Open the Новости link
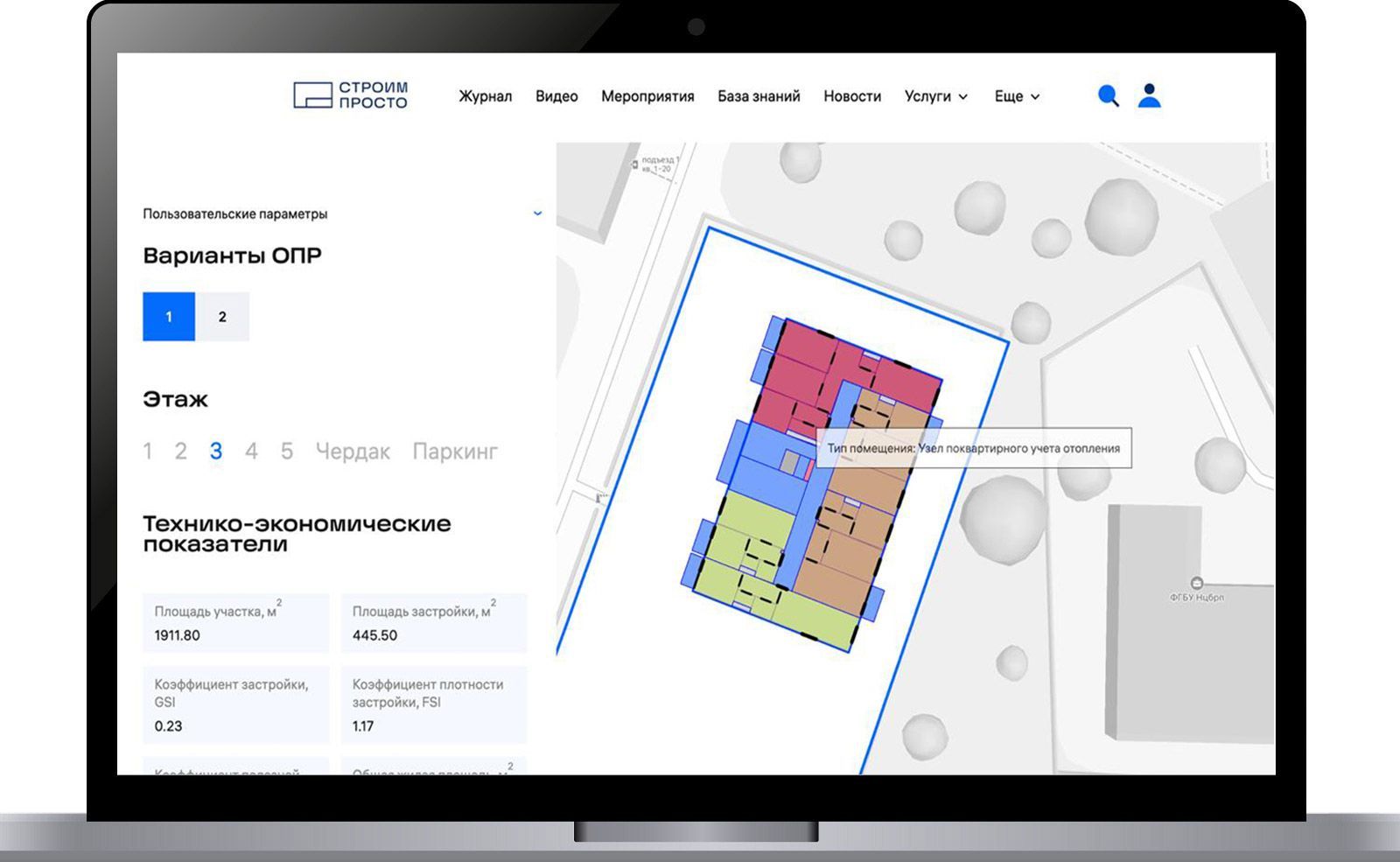Screen dimensions: 1400x862 tap(852, 96)
